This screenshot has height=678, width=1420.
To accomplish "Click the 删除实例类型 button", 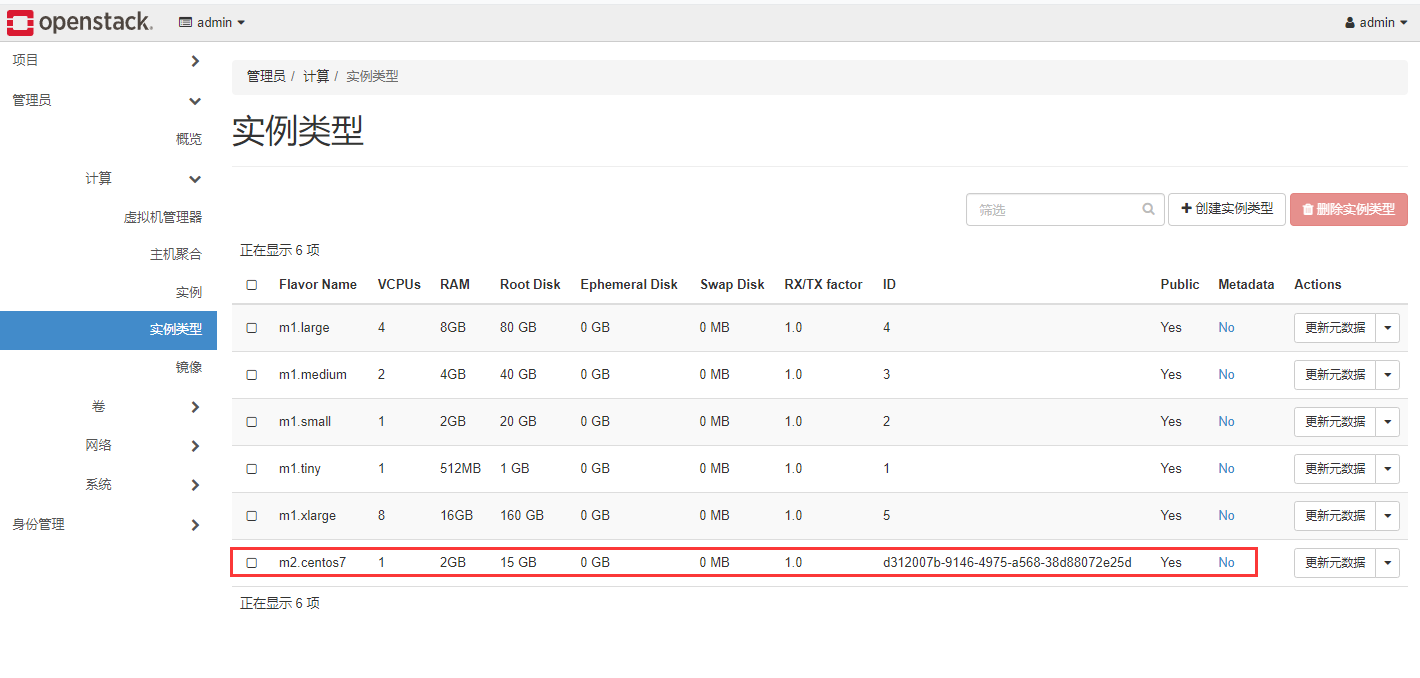I will click(1349, 209).
